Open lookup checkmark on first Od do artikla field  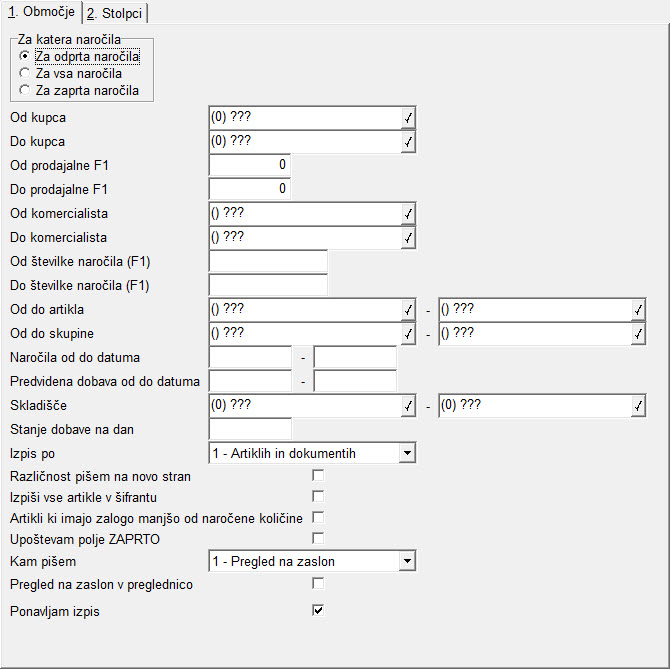click(x=408, y=310)
